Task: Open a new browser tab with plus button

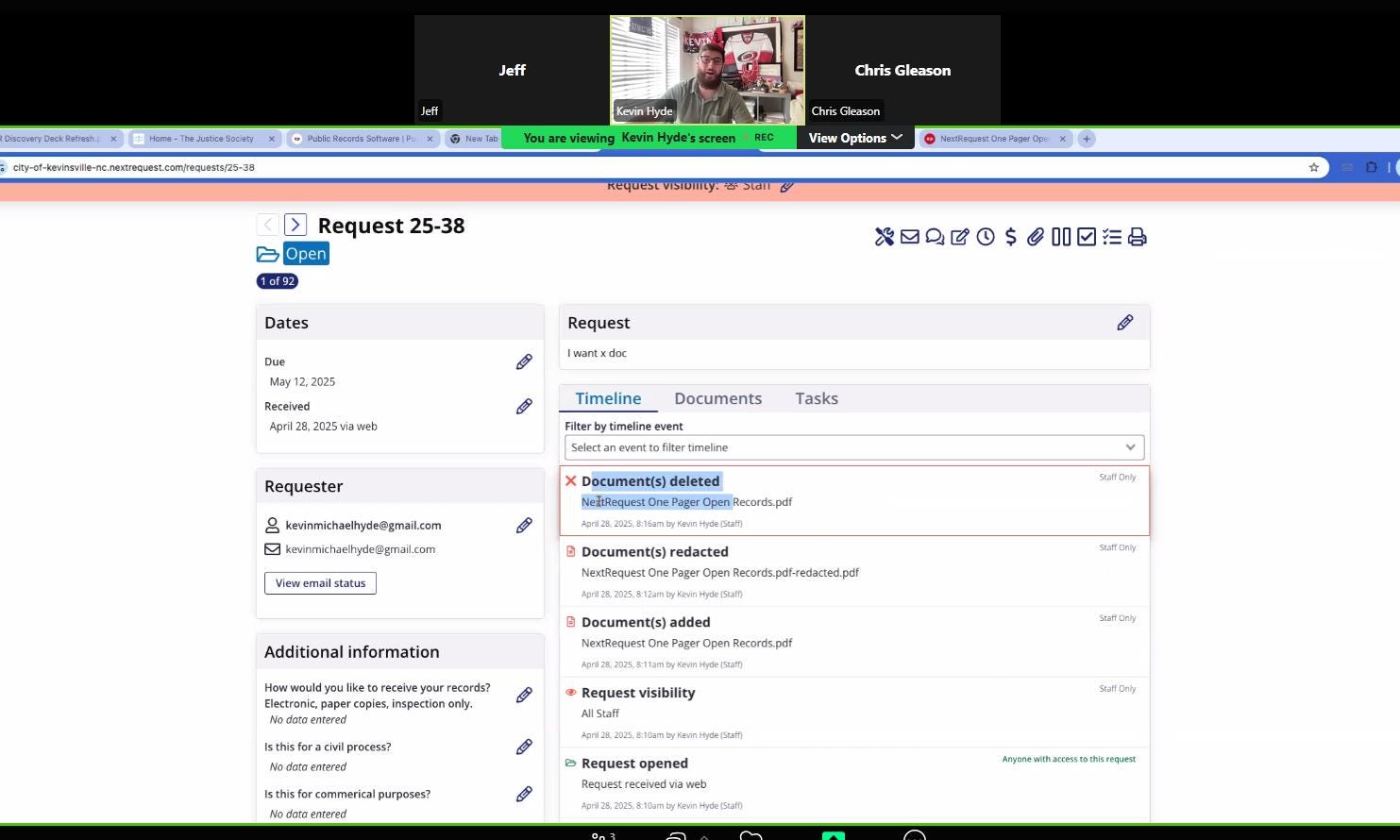Action: coord(1087,139)
